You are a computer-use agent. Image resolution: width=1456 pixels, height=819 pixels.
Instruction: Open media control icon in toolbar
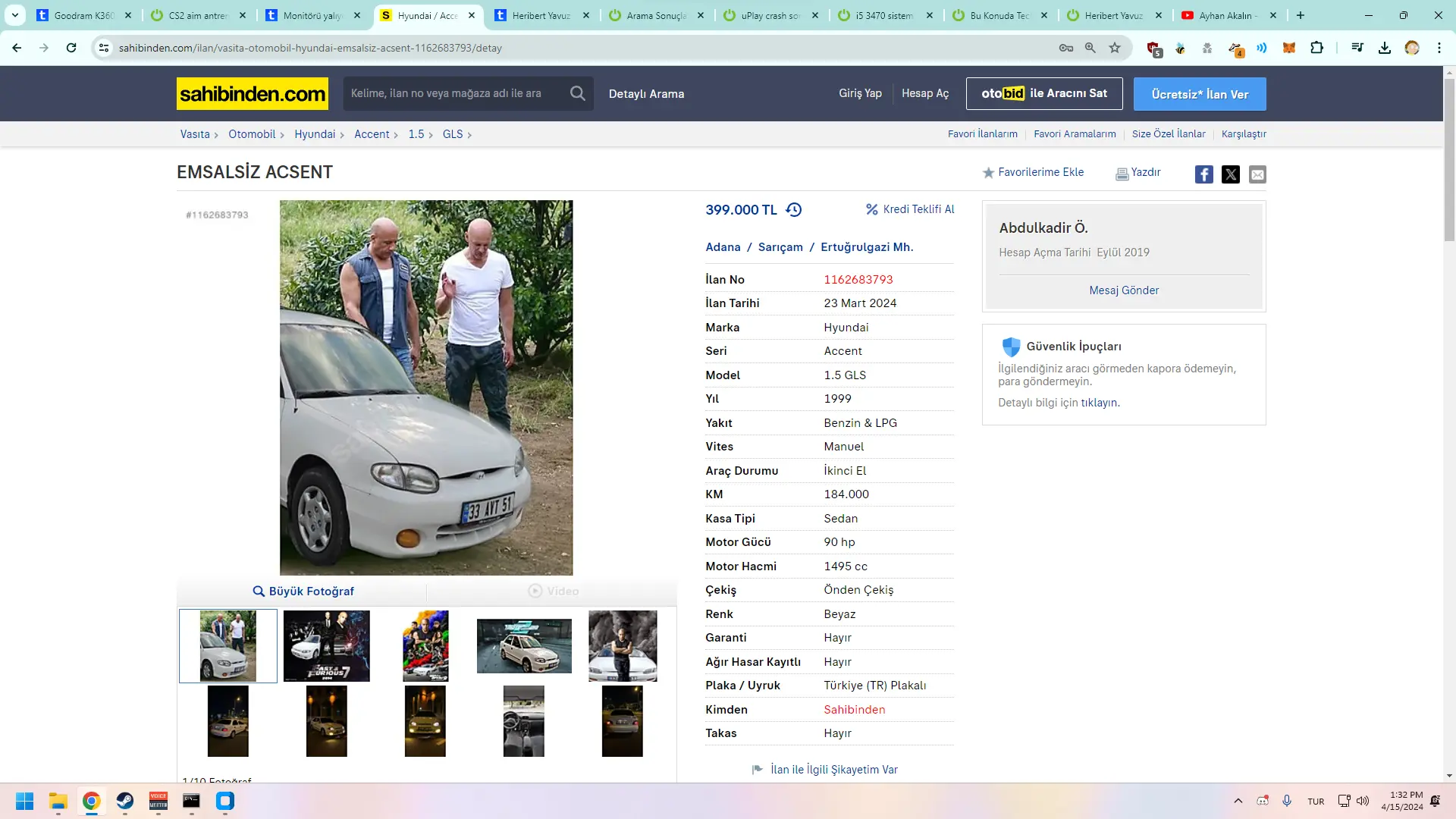click(x=1357, y=48)
